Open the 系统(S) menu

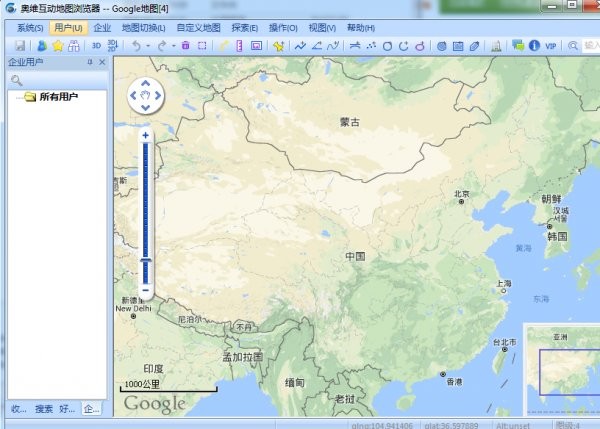pyautogui.click(x=30, y=28)
